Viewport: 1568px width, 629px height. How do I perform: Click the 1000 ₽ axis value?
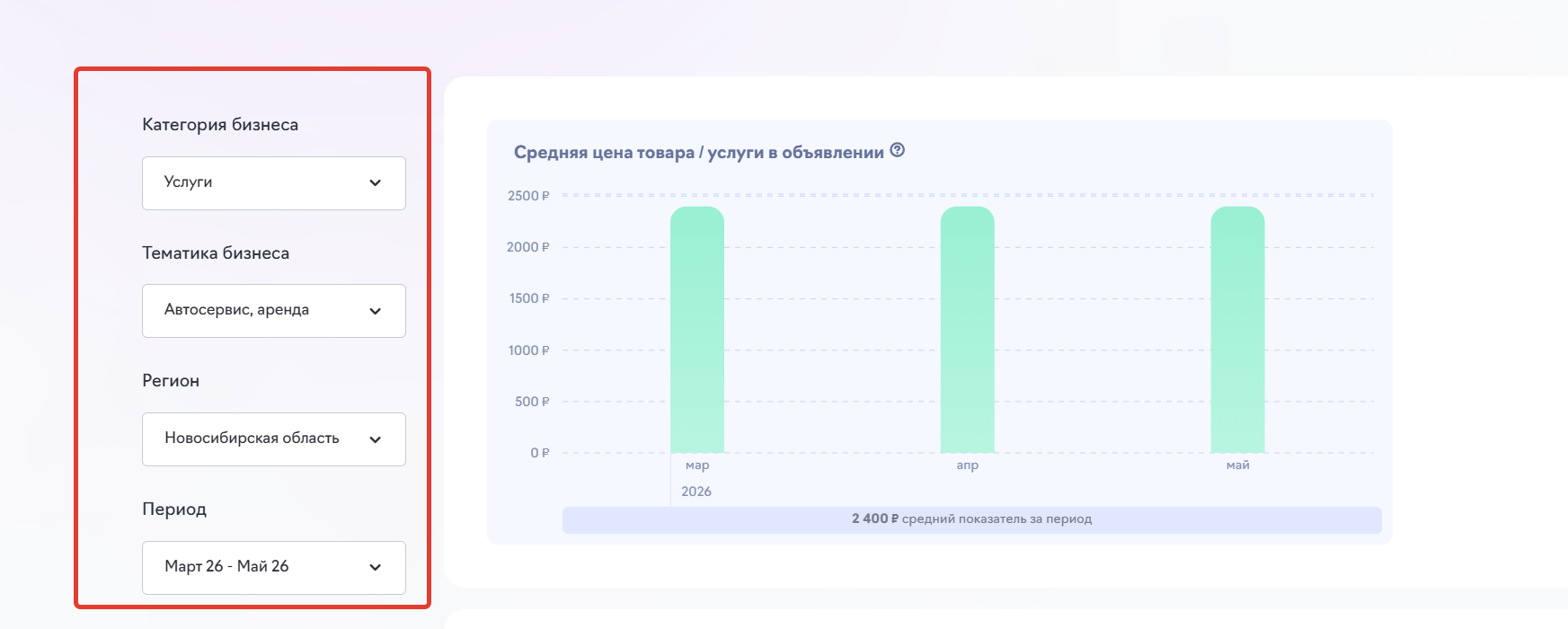click(x=529, y=350)
